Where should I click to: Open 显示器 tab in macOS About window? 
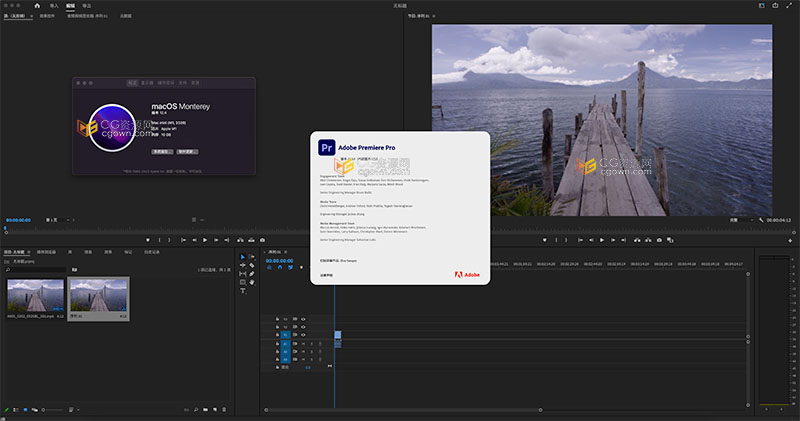coord(147,83)
